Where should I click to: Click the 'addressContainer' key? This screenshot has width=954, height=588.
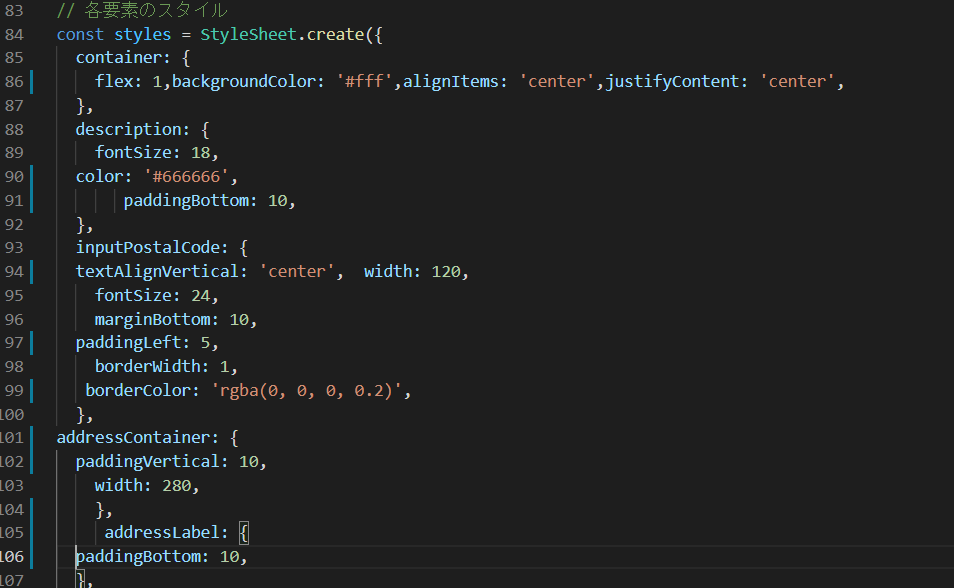coord(133,438)
